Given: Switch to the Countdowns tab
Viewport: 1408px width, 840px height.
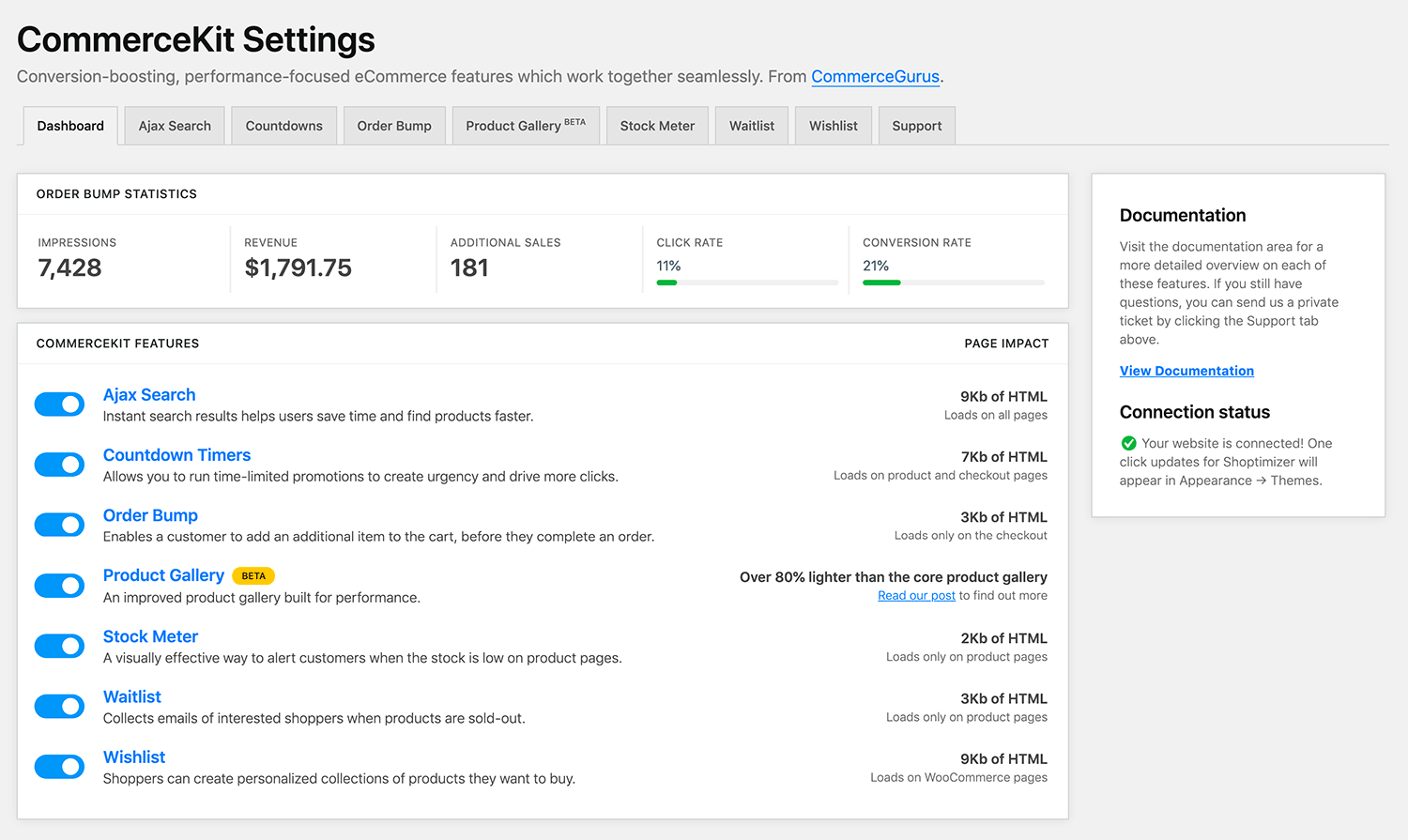Looking at the screenshot, I should (284, 126).
